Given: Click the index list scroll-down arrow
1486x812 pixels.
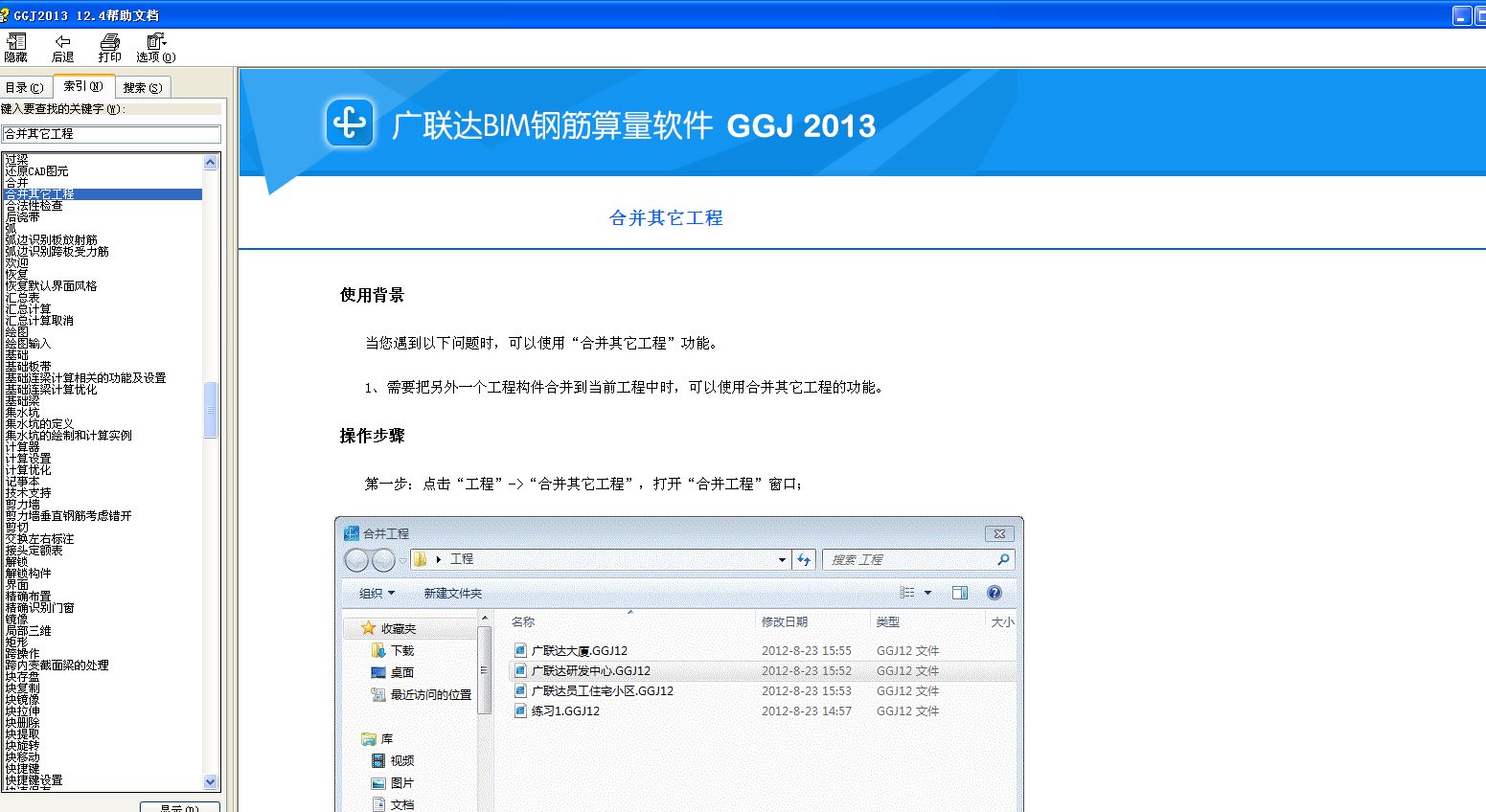Looking at the screenshot, I should tap(211, 782).
